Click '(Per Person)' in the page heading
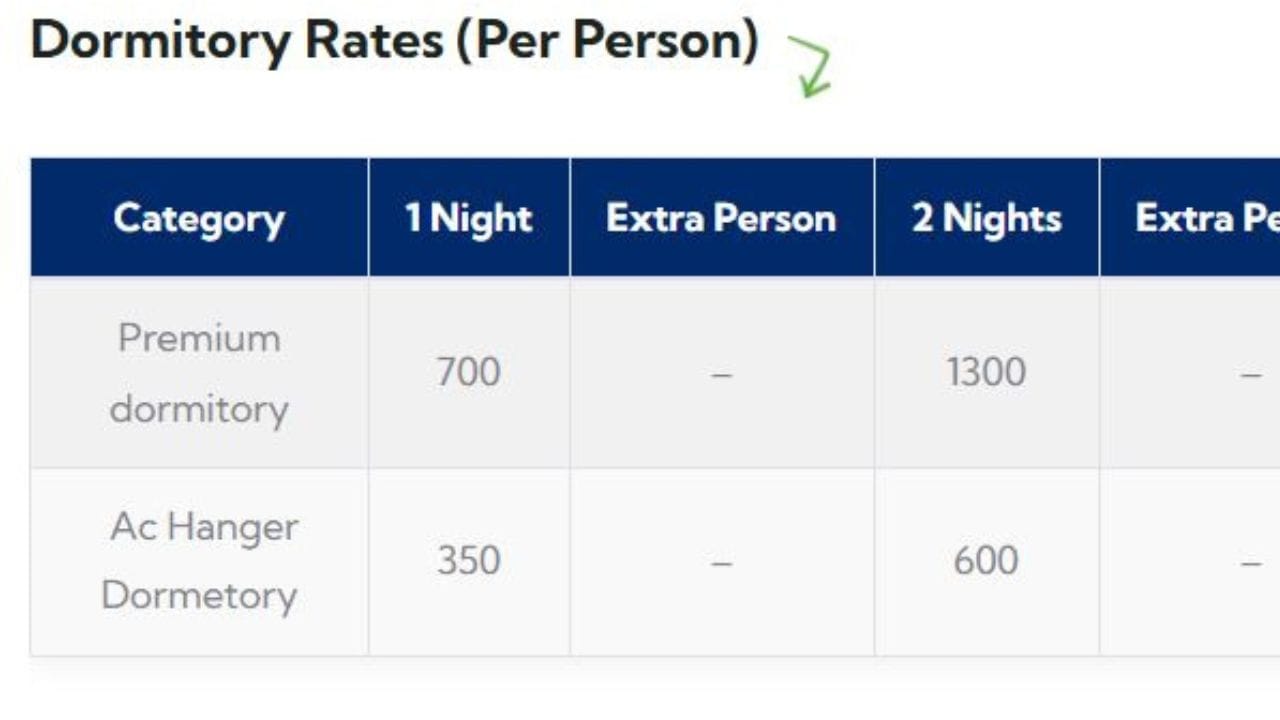Image resolution: width=1280 pixels, height=720 pixels. (x=608, y=42)
